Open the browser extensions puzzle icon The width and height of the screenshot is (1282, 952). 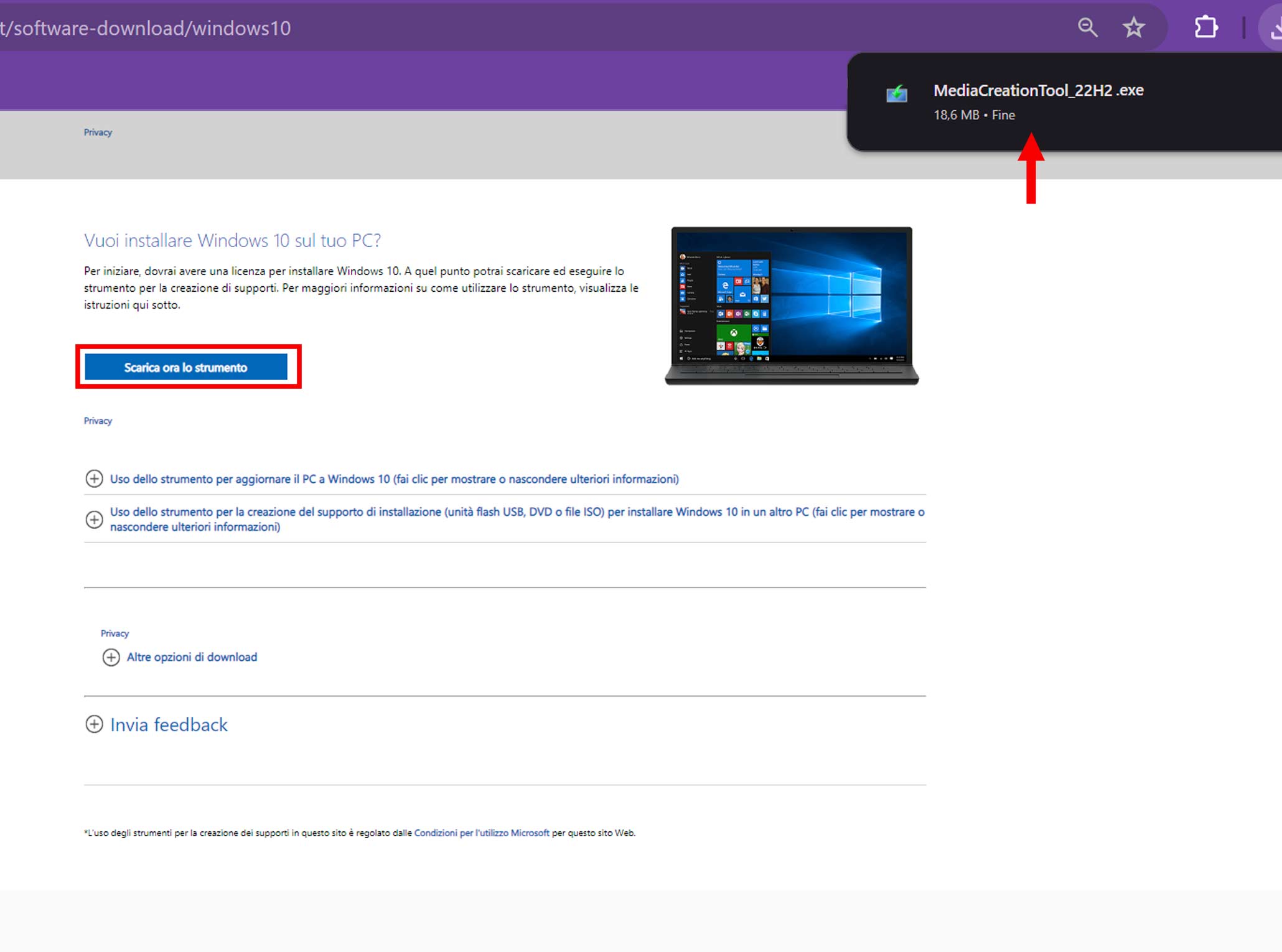[x=1205, y=27]
